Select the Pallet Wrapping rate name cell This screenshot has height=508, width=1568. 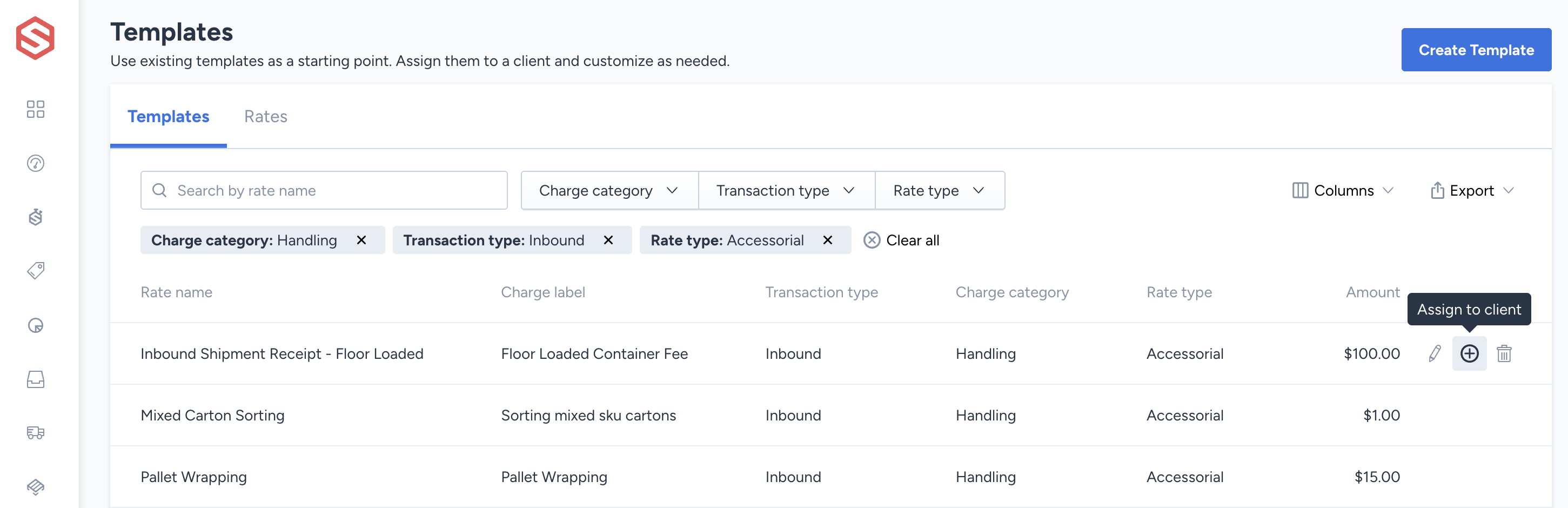point(193,477)
